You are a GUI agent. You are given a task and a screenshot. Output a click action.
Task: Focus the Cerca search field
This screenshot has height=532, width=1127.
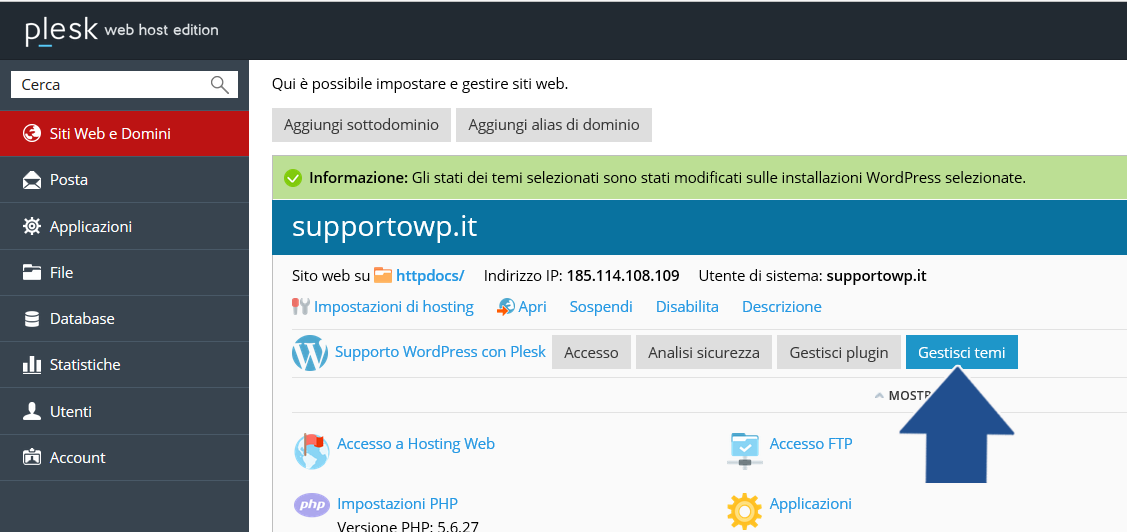tap(124, 84)
